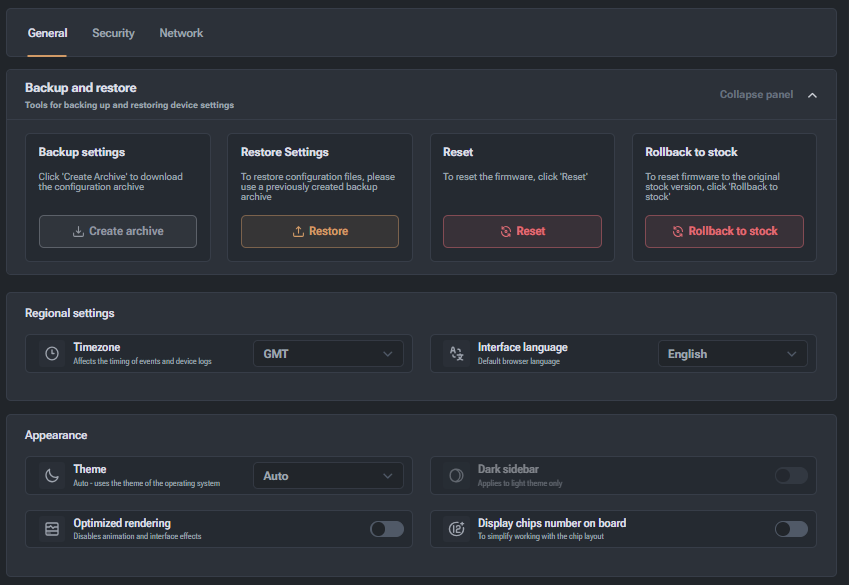This screenshot has width=849, height=585.
Task: Click the Rollback to stock button
Action: click(724, 231)
